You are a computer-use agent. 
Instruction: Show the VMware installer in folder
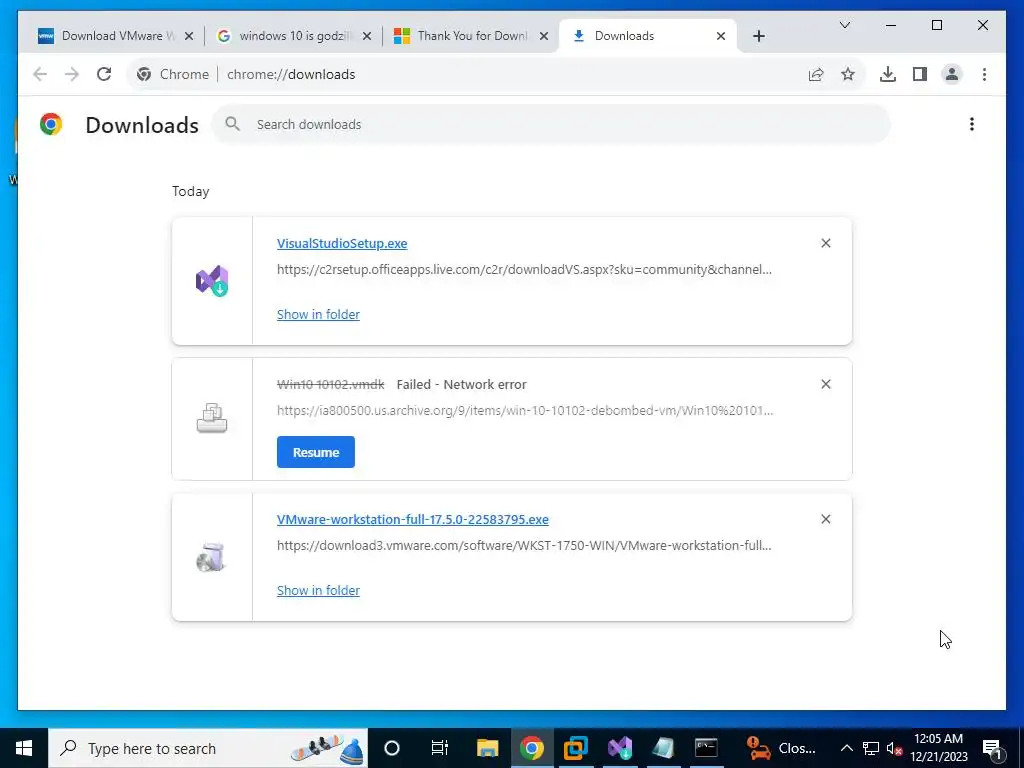click(318, 590)
